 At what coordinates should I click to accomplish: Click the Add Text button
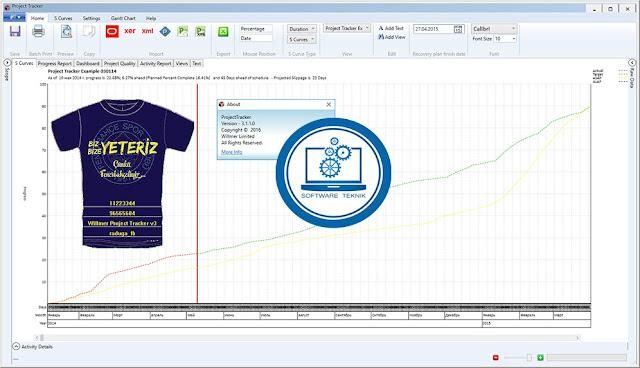391,28
